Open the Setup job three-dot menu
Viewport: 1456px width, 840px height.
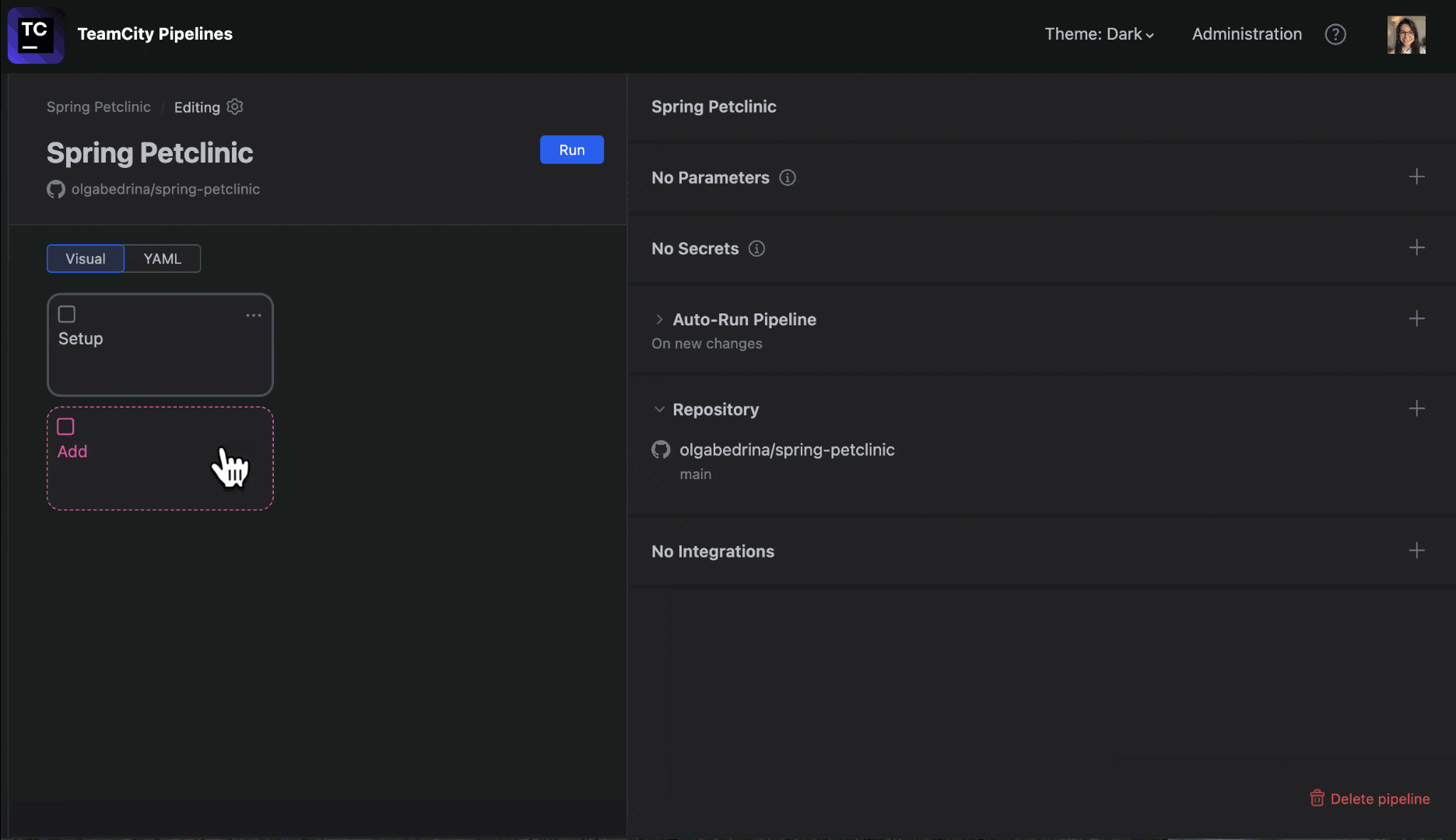click(x=254, y=315)
